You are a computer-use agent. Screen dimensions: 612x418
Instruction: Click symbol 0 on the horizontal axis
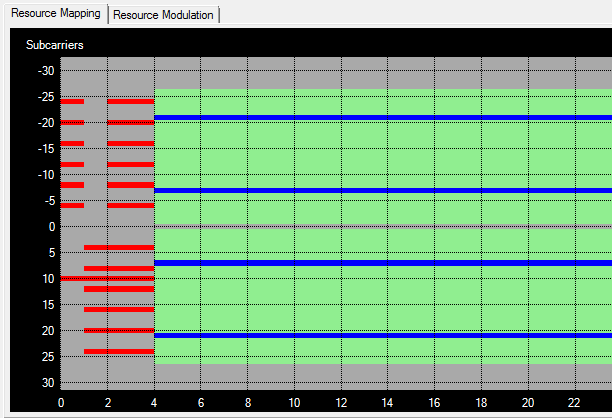click(x=61, y=403)
